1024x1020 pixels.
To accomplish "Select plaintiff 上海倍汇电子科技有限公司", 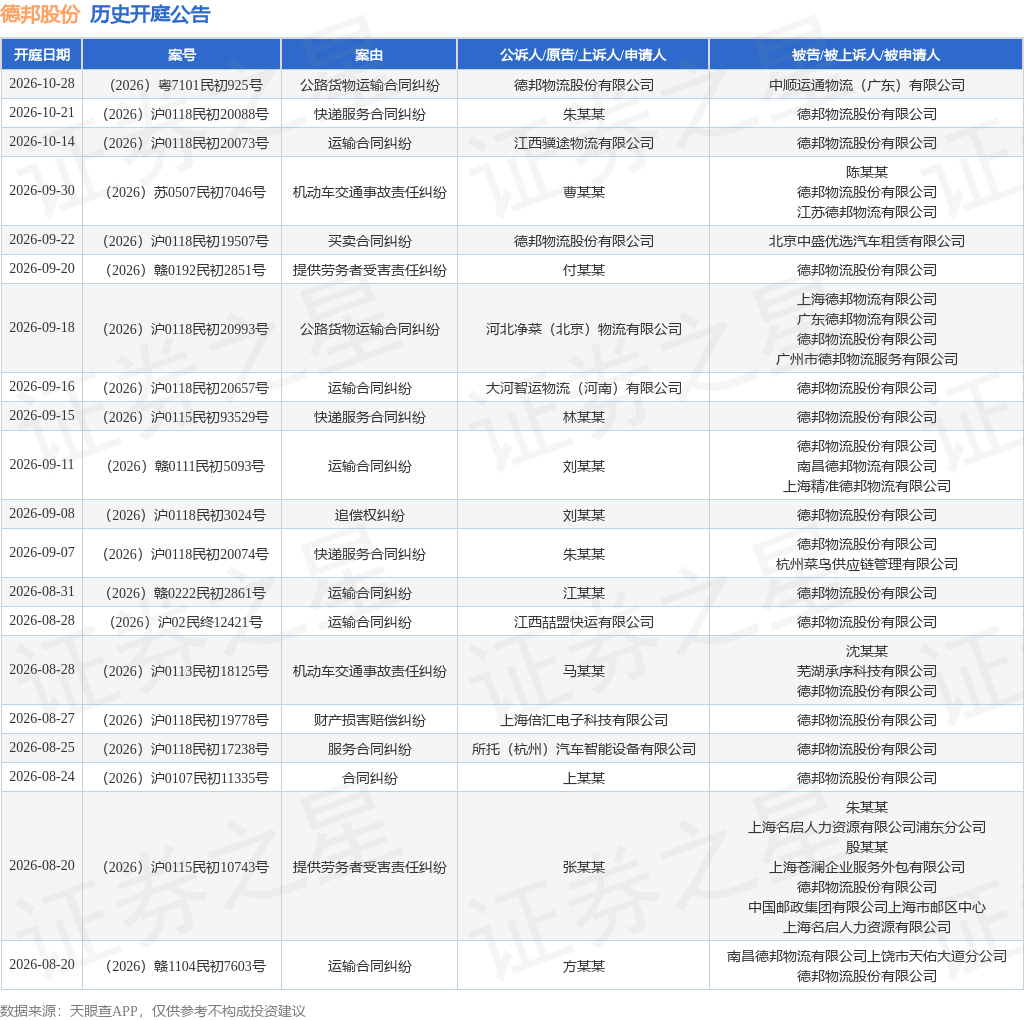I will pyautogui.click(x=584, y=720).
